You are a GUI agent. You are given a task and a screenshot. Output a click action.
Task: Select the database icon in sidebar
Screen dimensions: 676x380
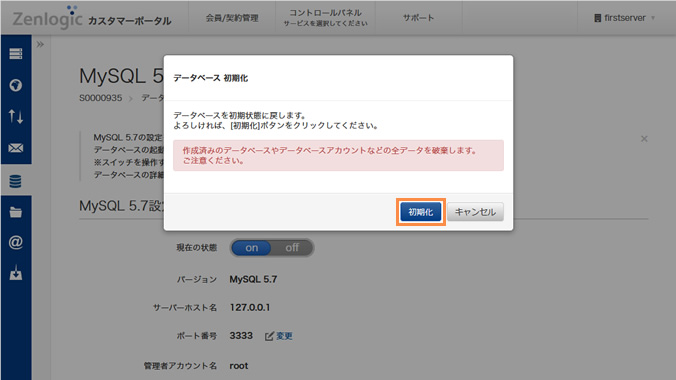[16, 181]
